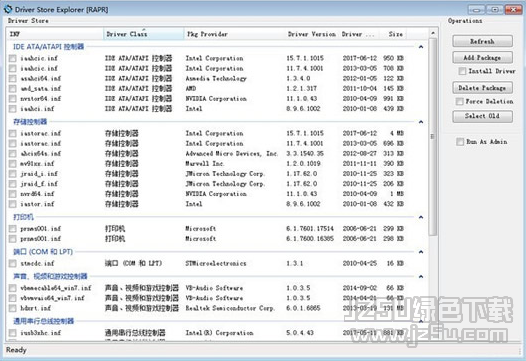Sort by the Pkg Provider column header

coord(234,34)
